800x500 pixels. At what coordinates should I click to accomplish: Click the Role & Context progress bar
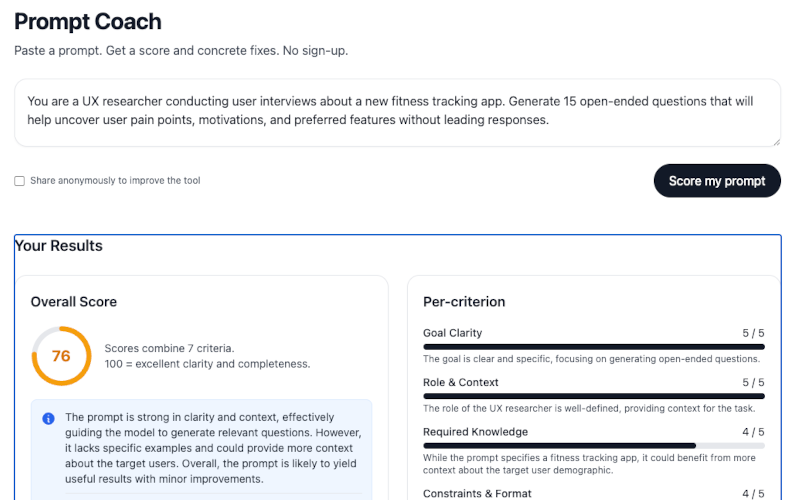(x=593, y=396)
